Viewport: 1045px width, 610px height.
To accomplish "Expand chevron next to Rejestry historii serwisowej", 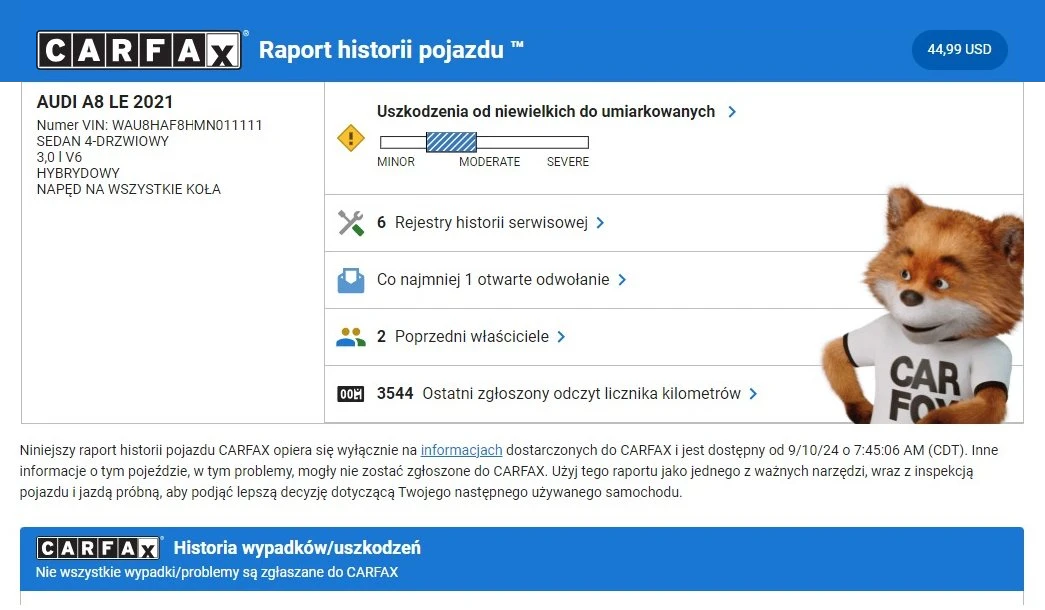I will [600, 223].
